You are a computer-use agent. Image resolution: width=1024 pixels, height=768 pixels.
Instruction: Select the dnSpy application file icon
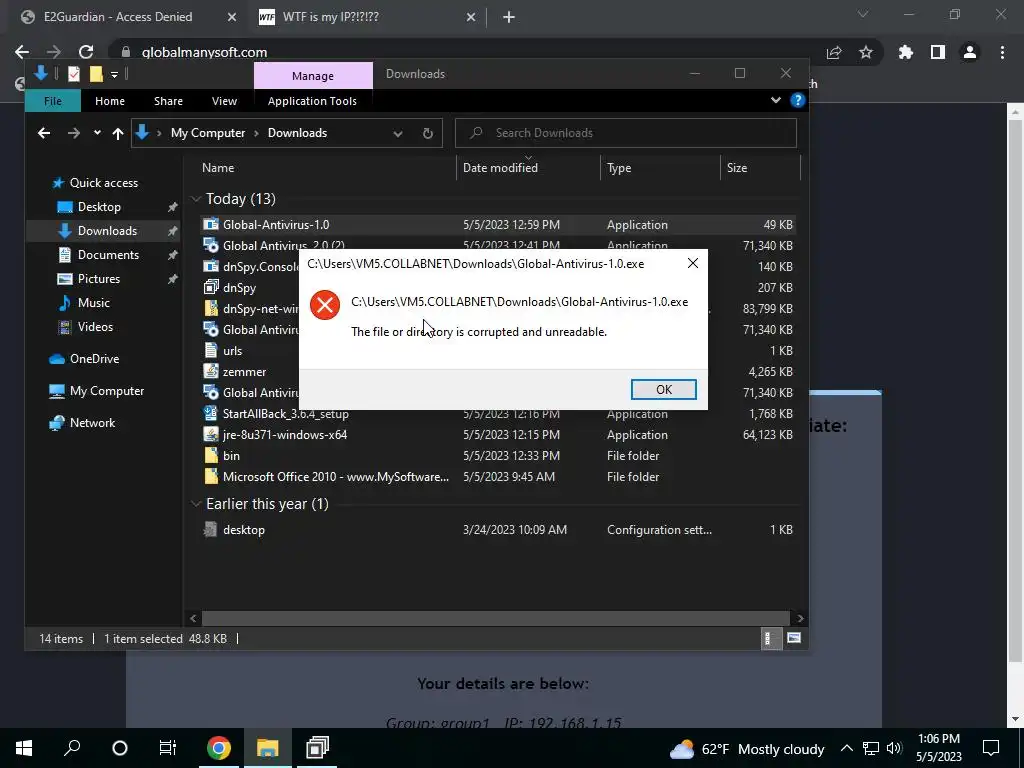[x=210, y=287]
